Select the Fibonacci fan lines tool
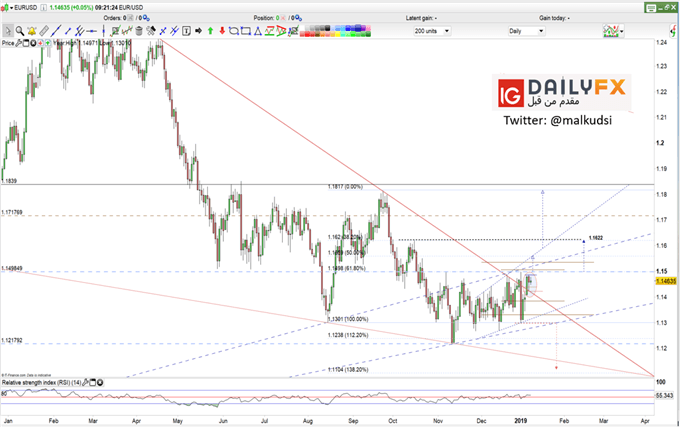 (x=174, y=31)
